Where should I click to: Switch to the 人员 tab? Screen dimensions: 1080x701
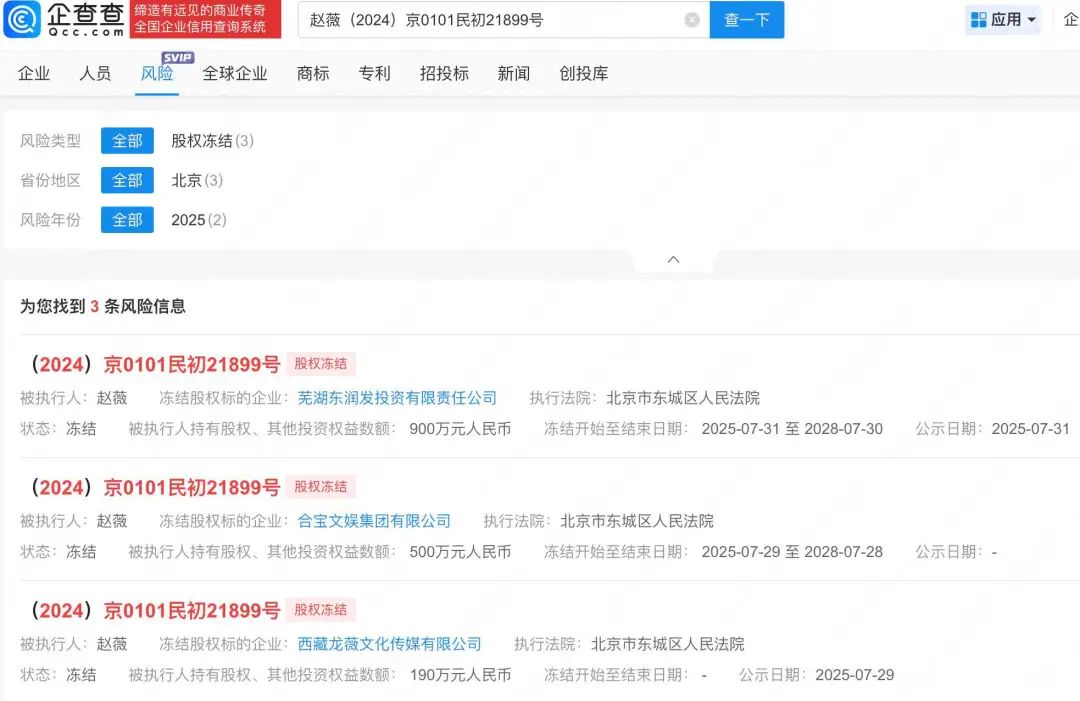pyautogui.click(x=95, y=74)
